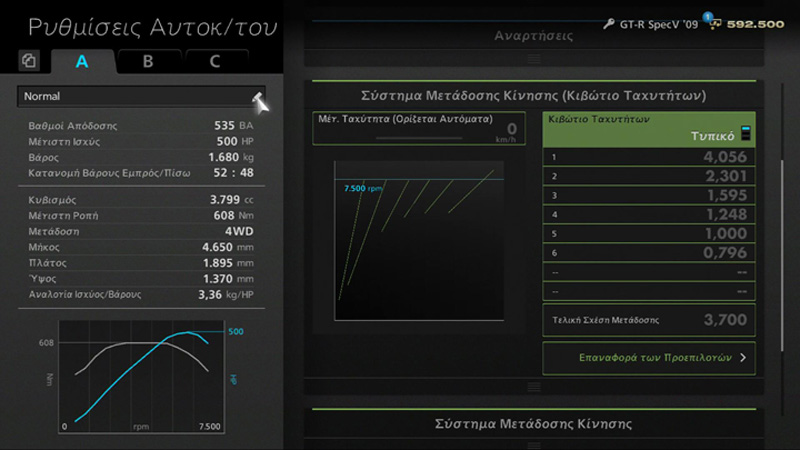Image resolution: width=800 pixels, height=450 pixels.
Task: Switch to settings sheet B tab
Action: (x=148, y=61)
